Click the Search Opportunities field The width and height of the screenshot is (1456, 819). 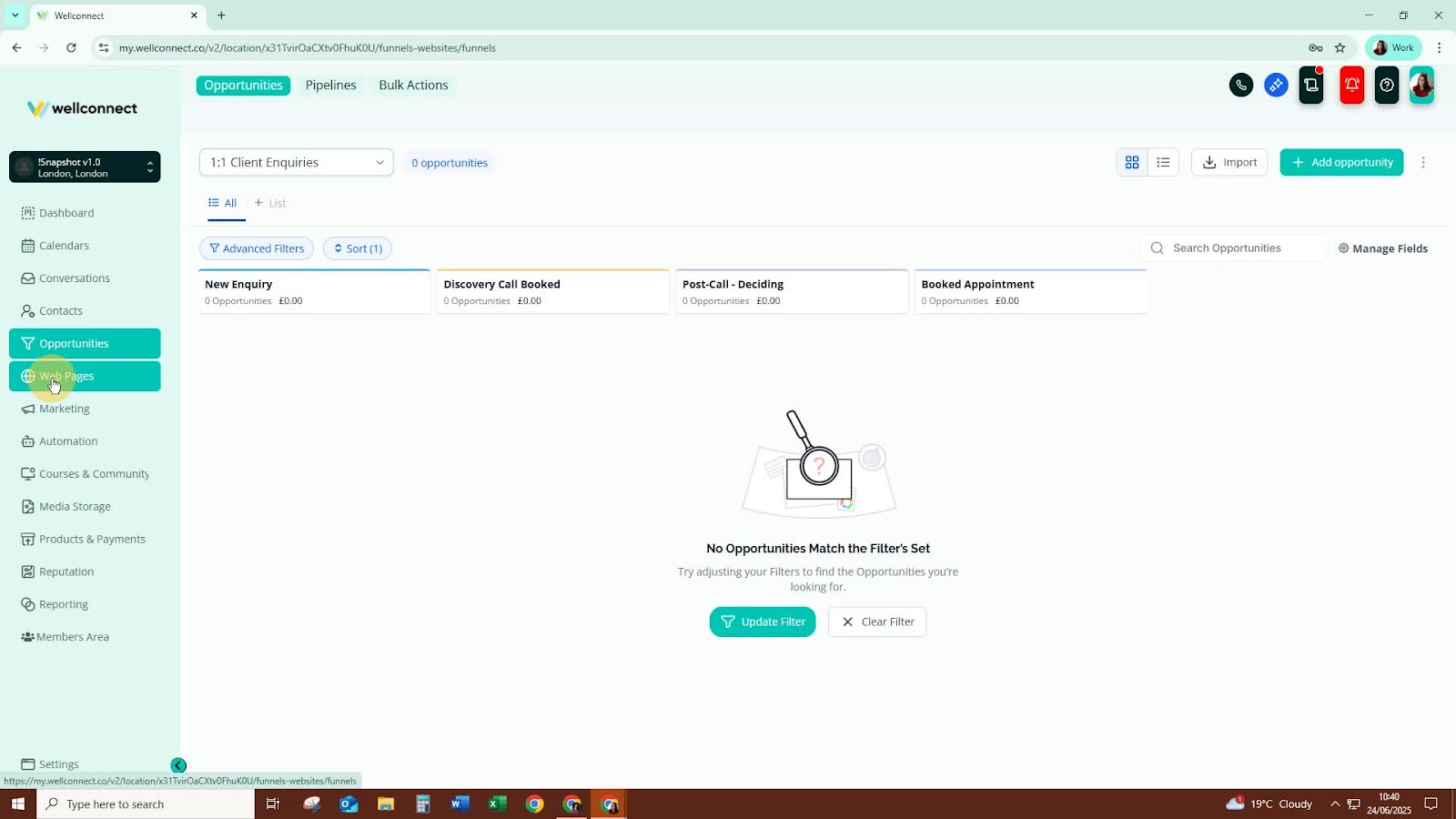pyautogui.click(x=1233, y=248)
